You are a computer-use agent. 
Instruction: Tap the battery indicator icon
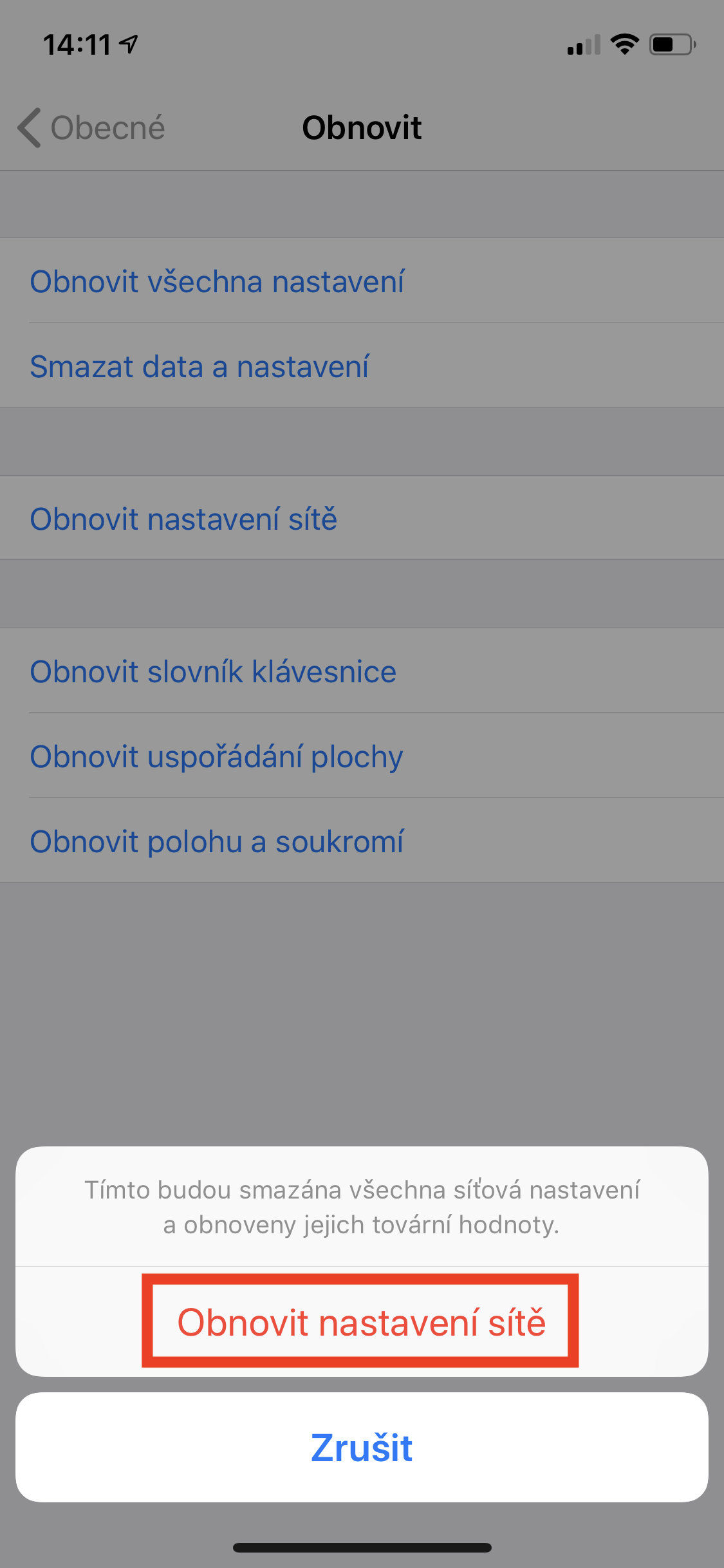tap(672, 44)
